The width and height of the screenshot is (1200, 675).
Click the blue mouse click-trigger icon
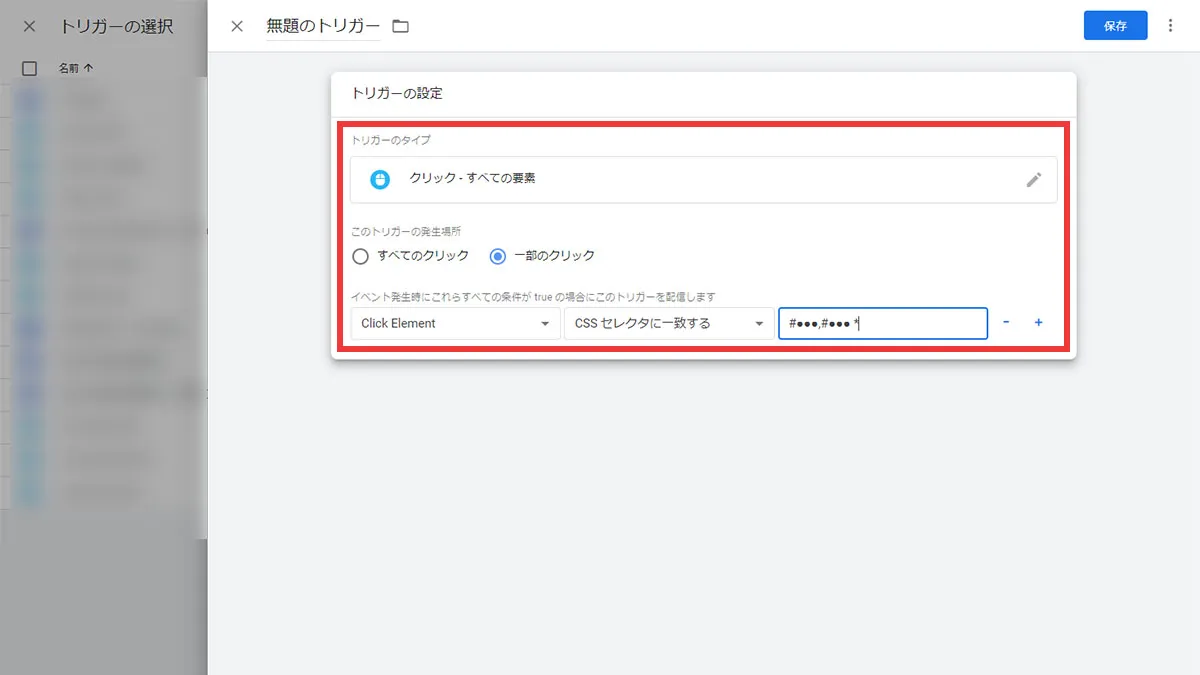(379, 180)
